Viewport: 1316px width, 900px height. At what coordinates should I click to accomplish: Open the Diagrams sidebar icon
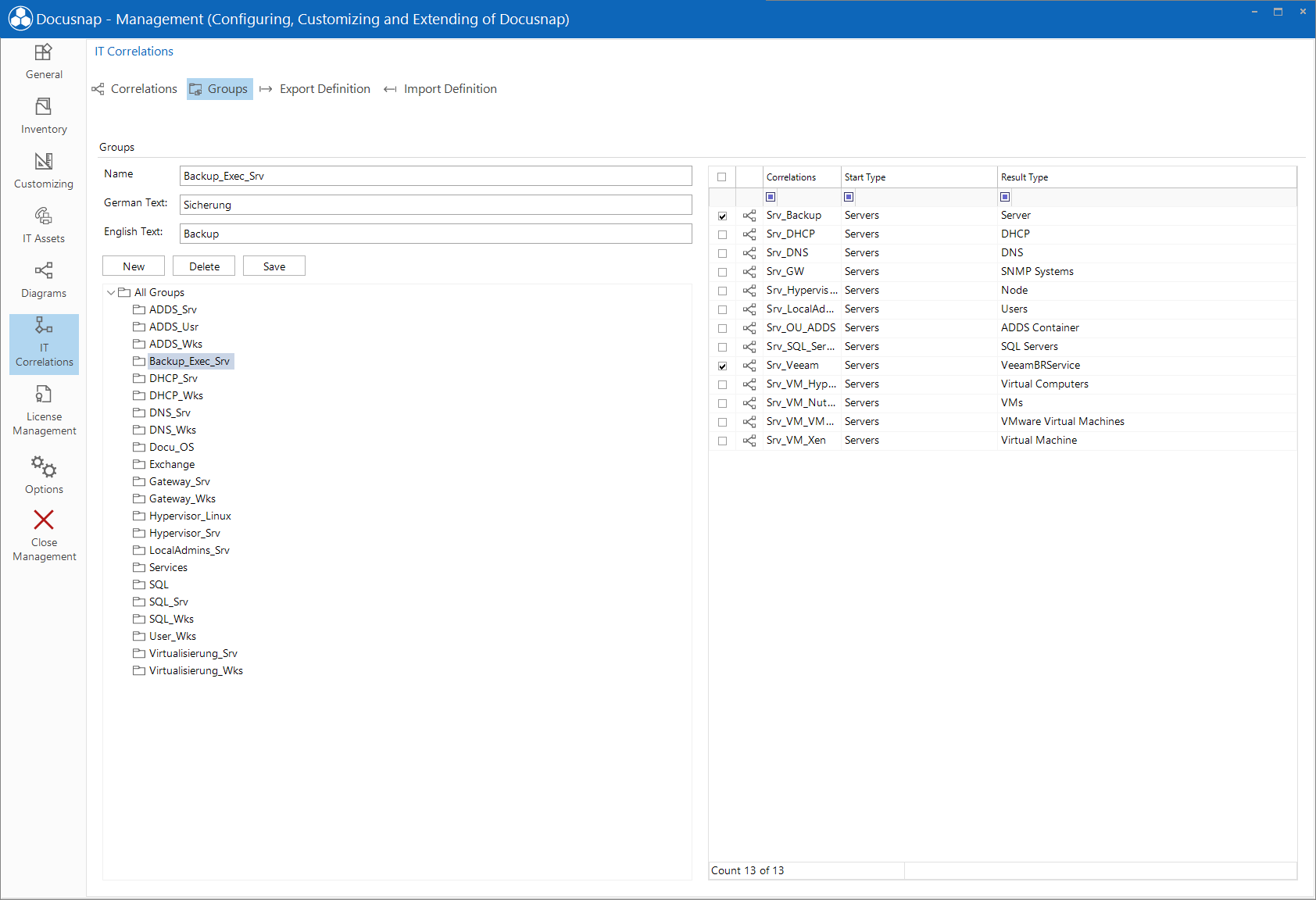[x=44, y=270]
